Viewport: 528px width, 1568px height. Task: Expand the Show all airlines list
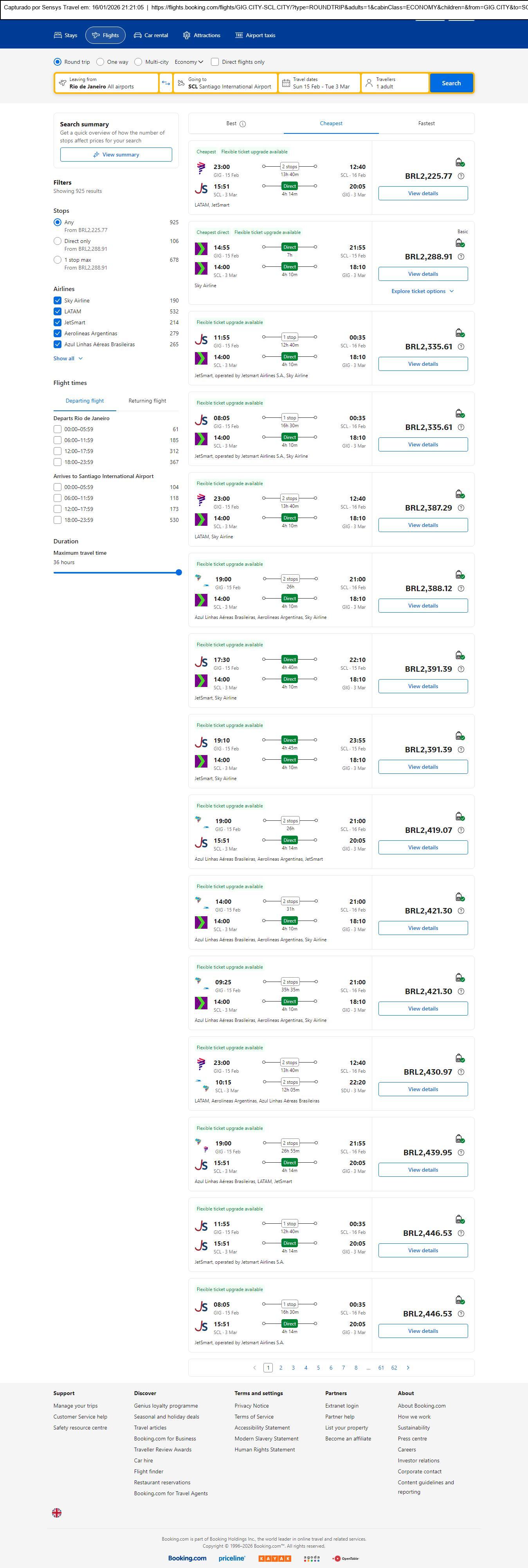[x=68, y=358]
